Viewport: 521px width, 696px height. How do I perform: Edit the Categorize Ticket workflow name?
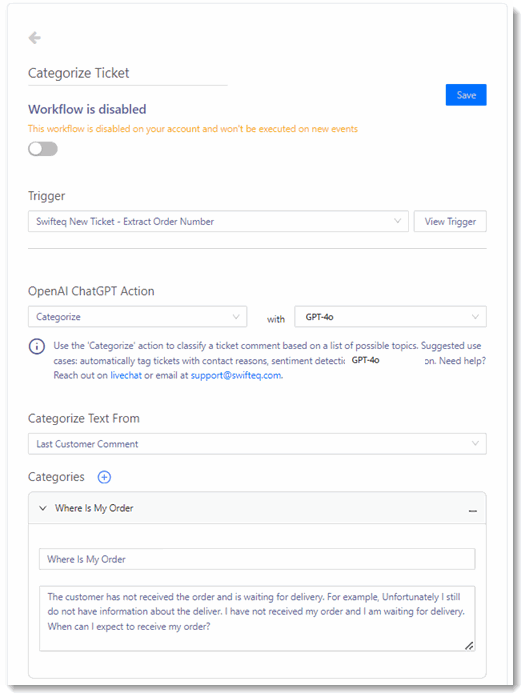tap(128, 73)
